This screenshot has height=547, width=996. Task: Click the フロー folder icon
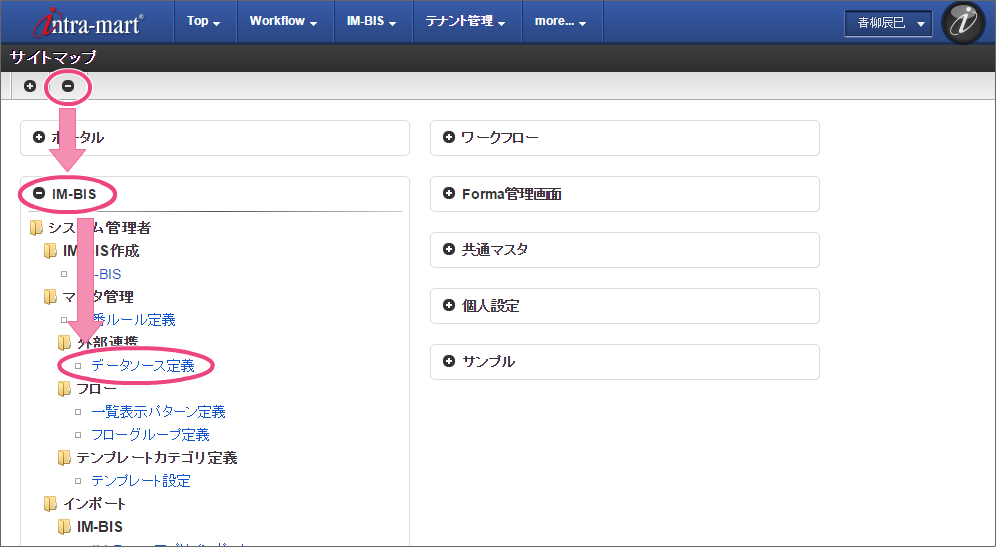(x=64, y=388)
